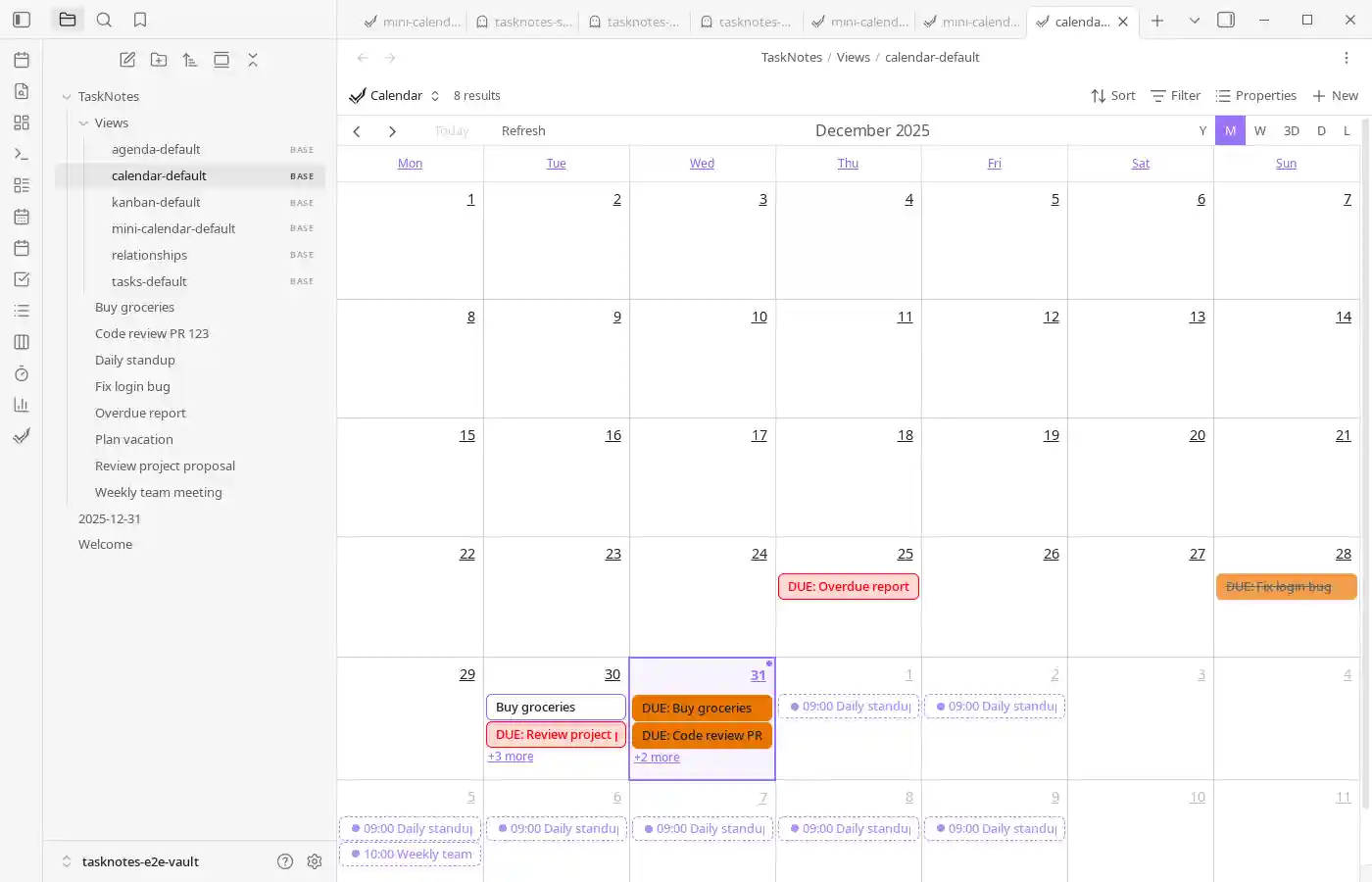Change the sort order of the file list
1372x882 pixels.
[x=190, y=60]
